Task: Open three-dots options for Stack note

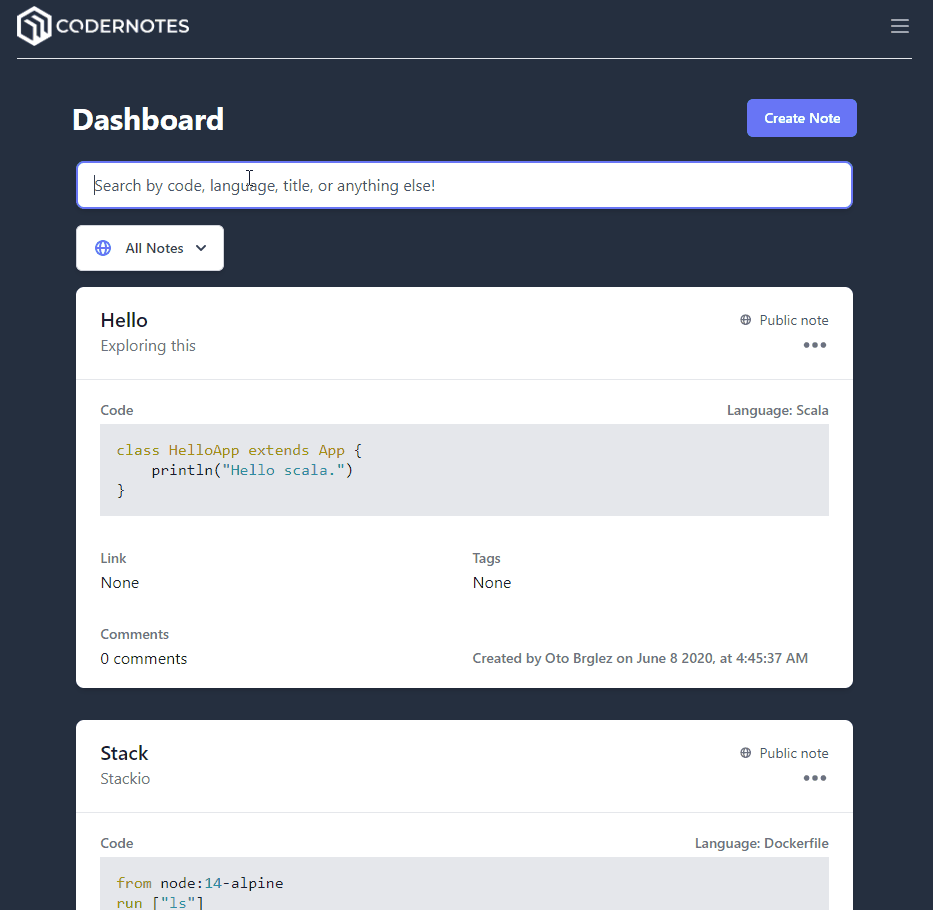Action: 815,778
